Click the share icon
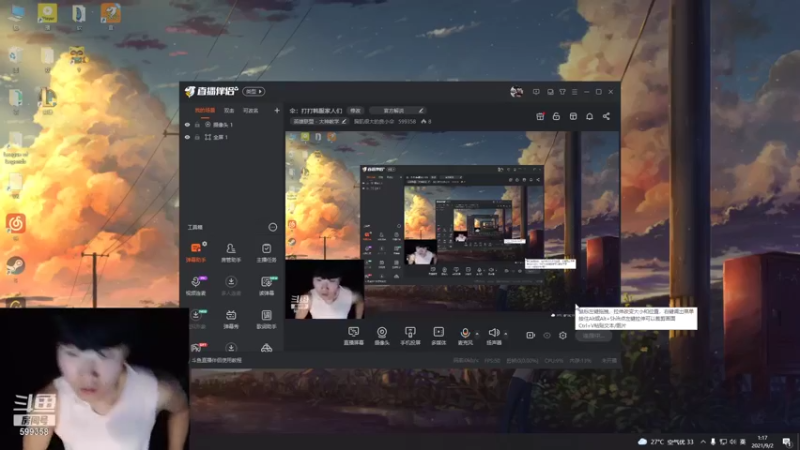The width and height of the screenshot is (800, 450). 606,116
